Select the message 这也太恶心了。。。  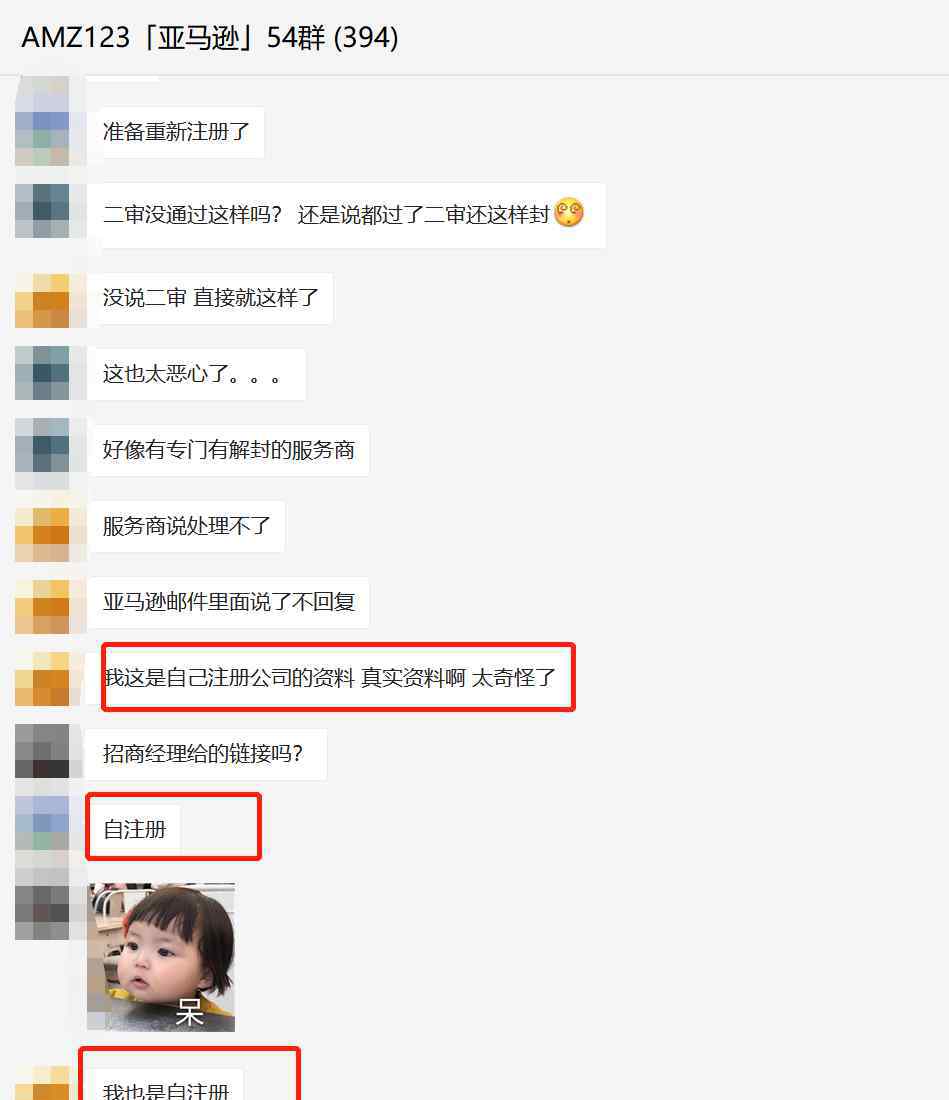pyautogui.click(x=196, y=374)
